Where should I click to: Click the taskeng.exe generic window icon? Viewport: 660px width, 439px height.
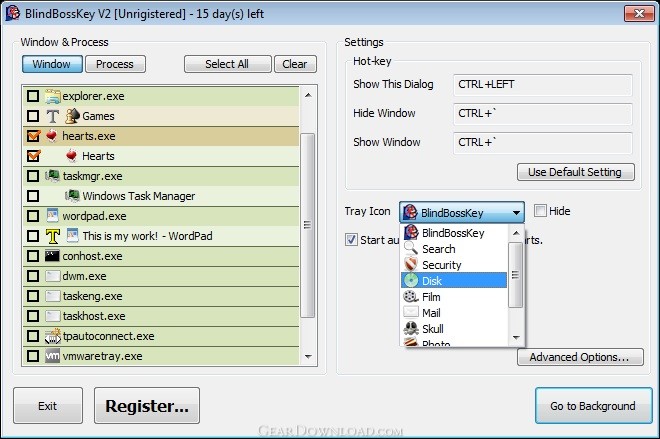pyautogui.click(x=52, y=296)
